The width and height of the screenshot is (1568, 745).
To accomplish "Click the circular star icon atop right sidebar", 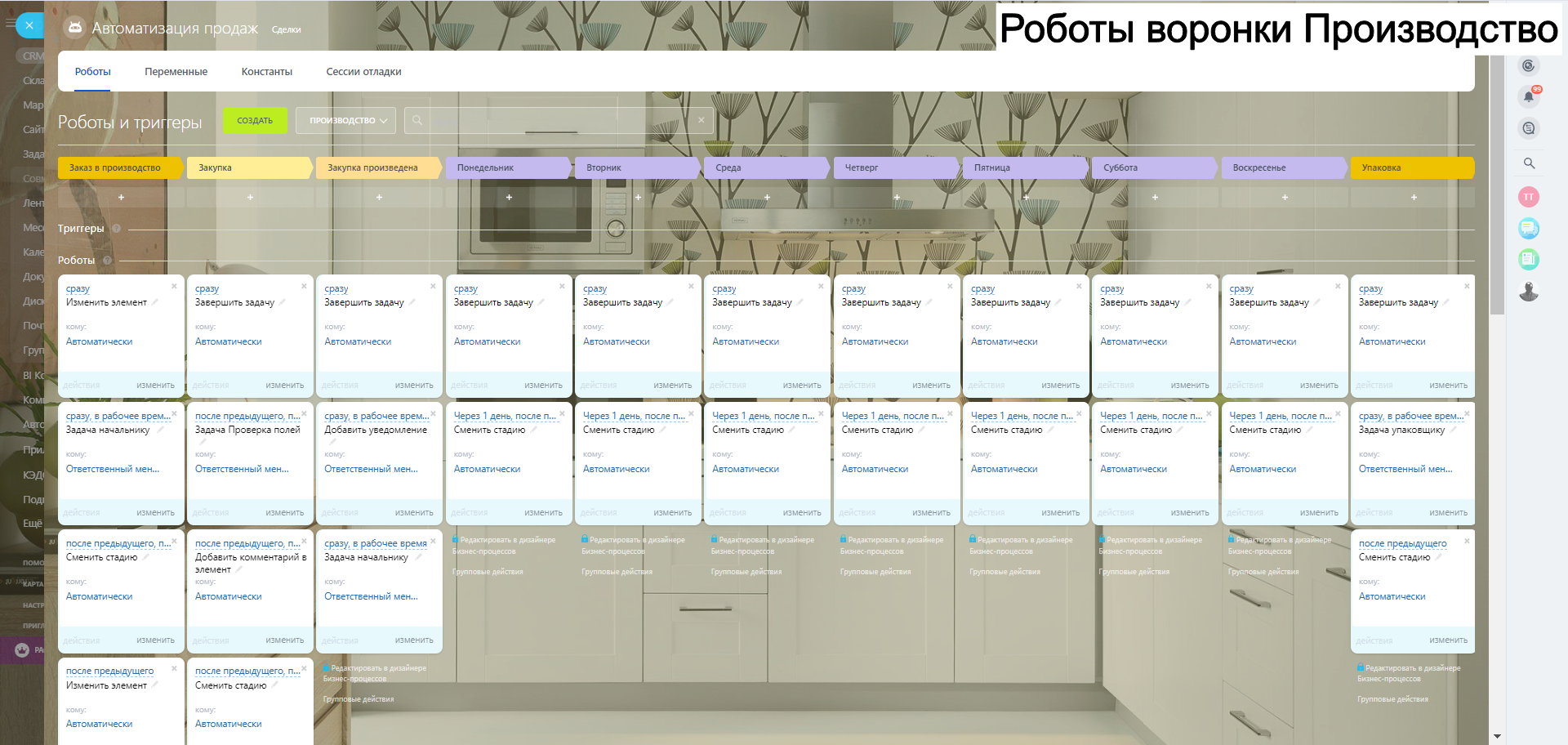I will pos(1529,65).
